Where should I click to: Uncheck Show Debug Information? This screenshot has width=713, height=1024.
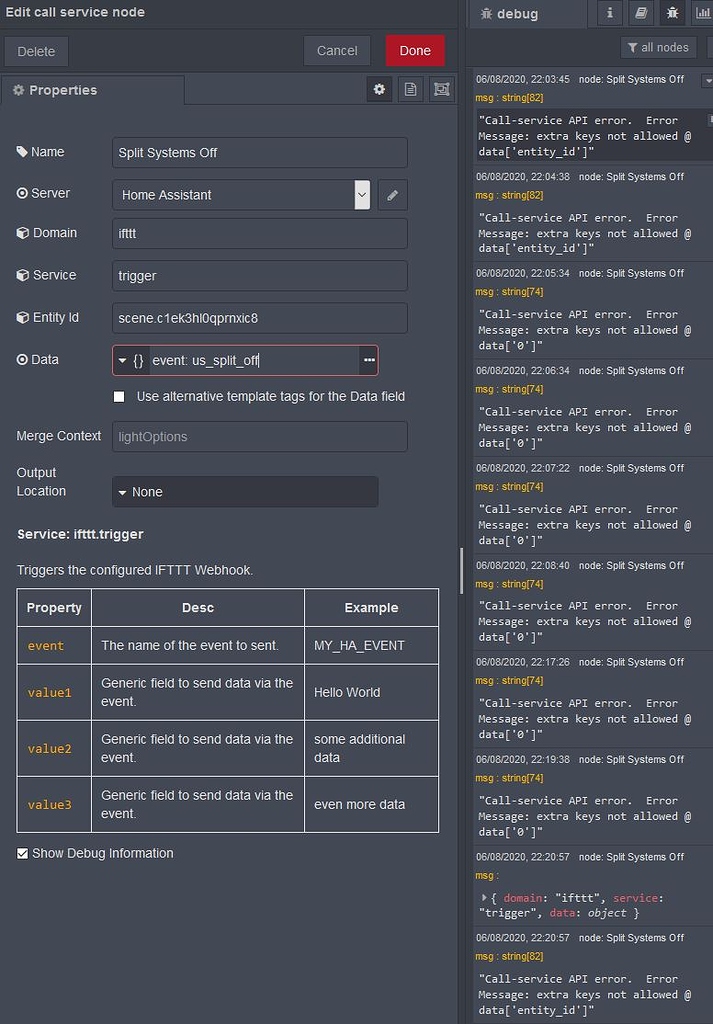[x=21, y=853]
